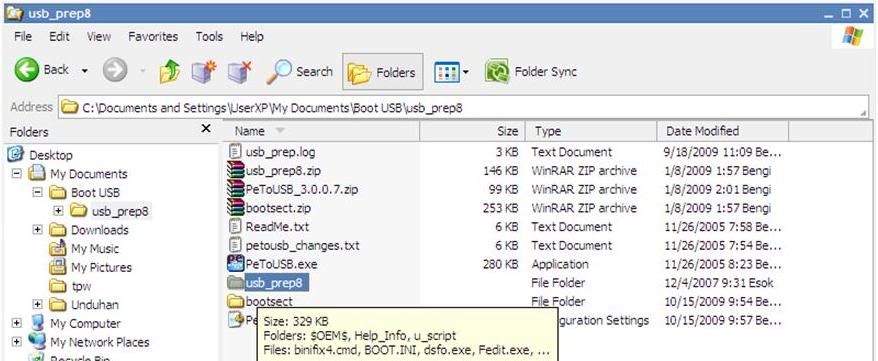Click into the Address bar path
Screen dimensions: 878x361
click(x=464, y=107)
